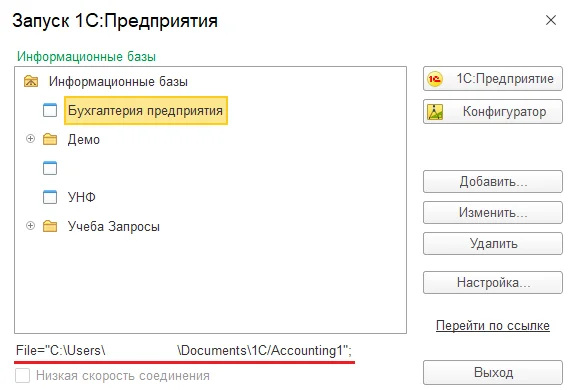This screenshot has width=571, height=390.
Task: Follow the Перейти по ссылке link
Action: (493, 325)
